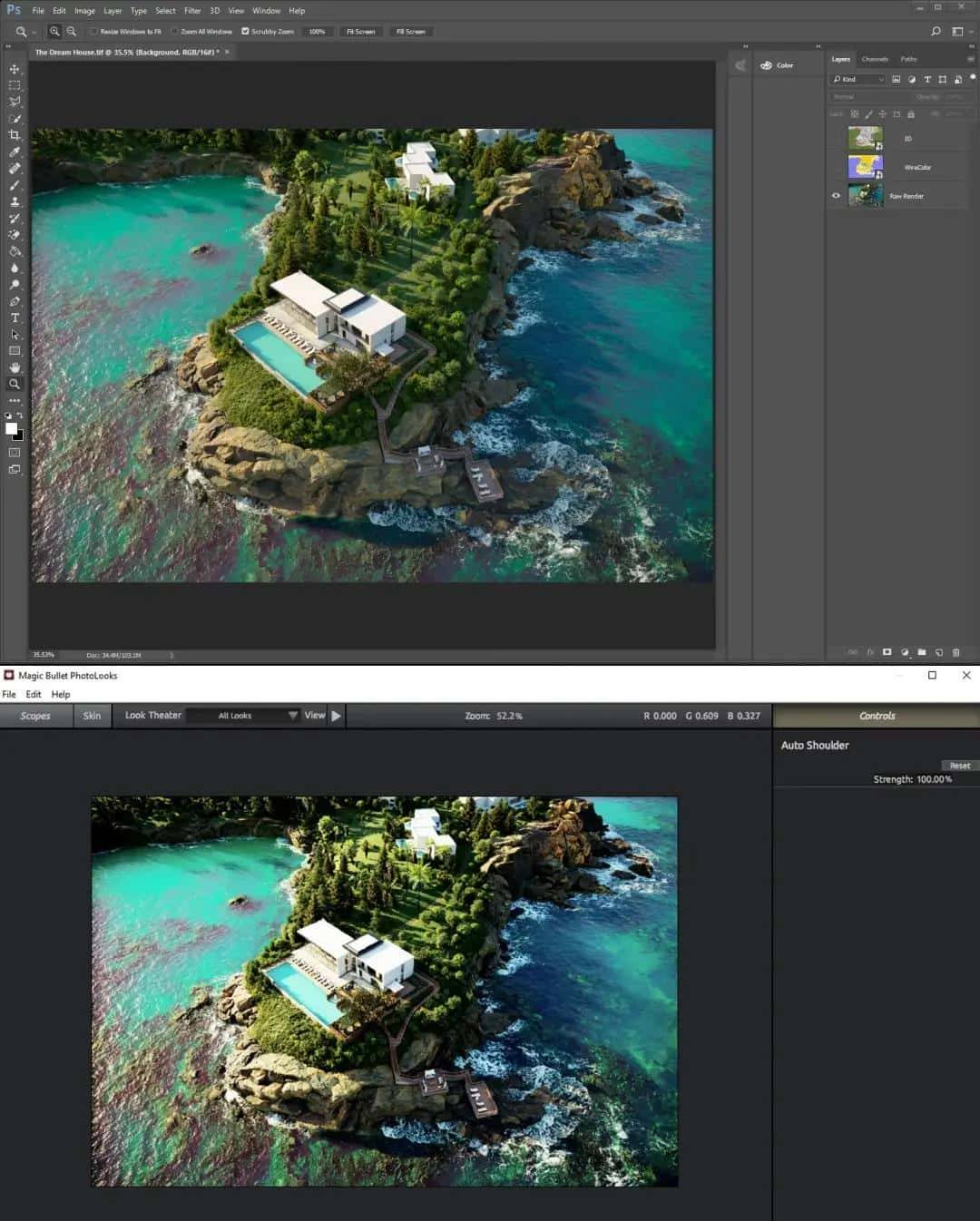980x1221 pixels.
Task: Activate the Hand tool
Action: tap(14, 366)
